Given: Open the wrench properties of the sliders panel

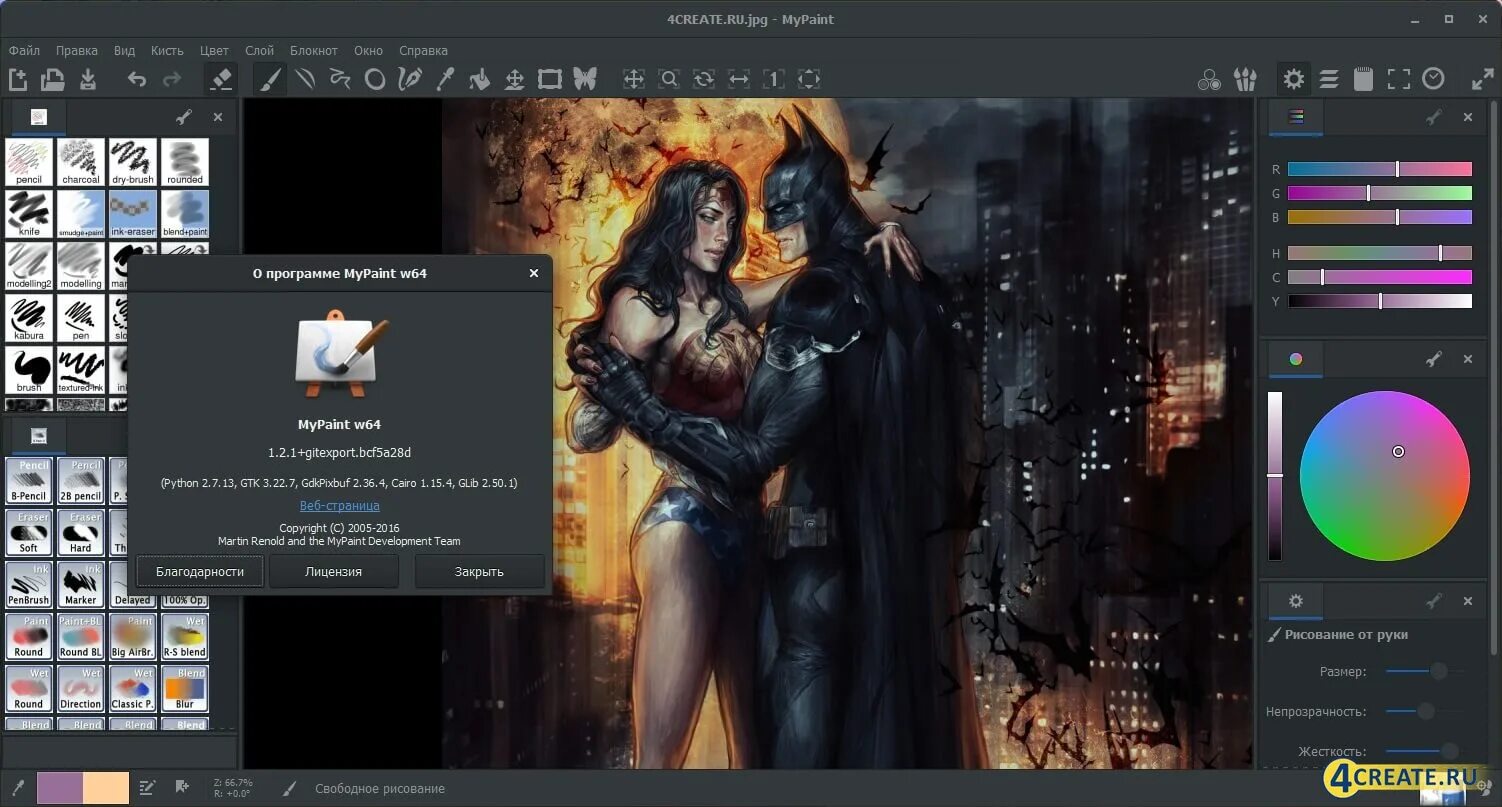Looking at the screenshot, I should (1434, 117).
